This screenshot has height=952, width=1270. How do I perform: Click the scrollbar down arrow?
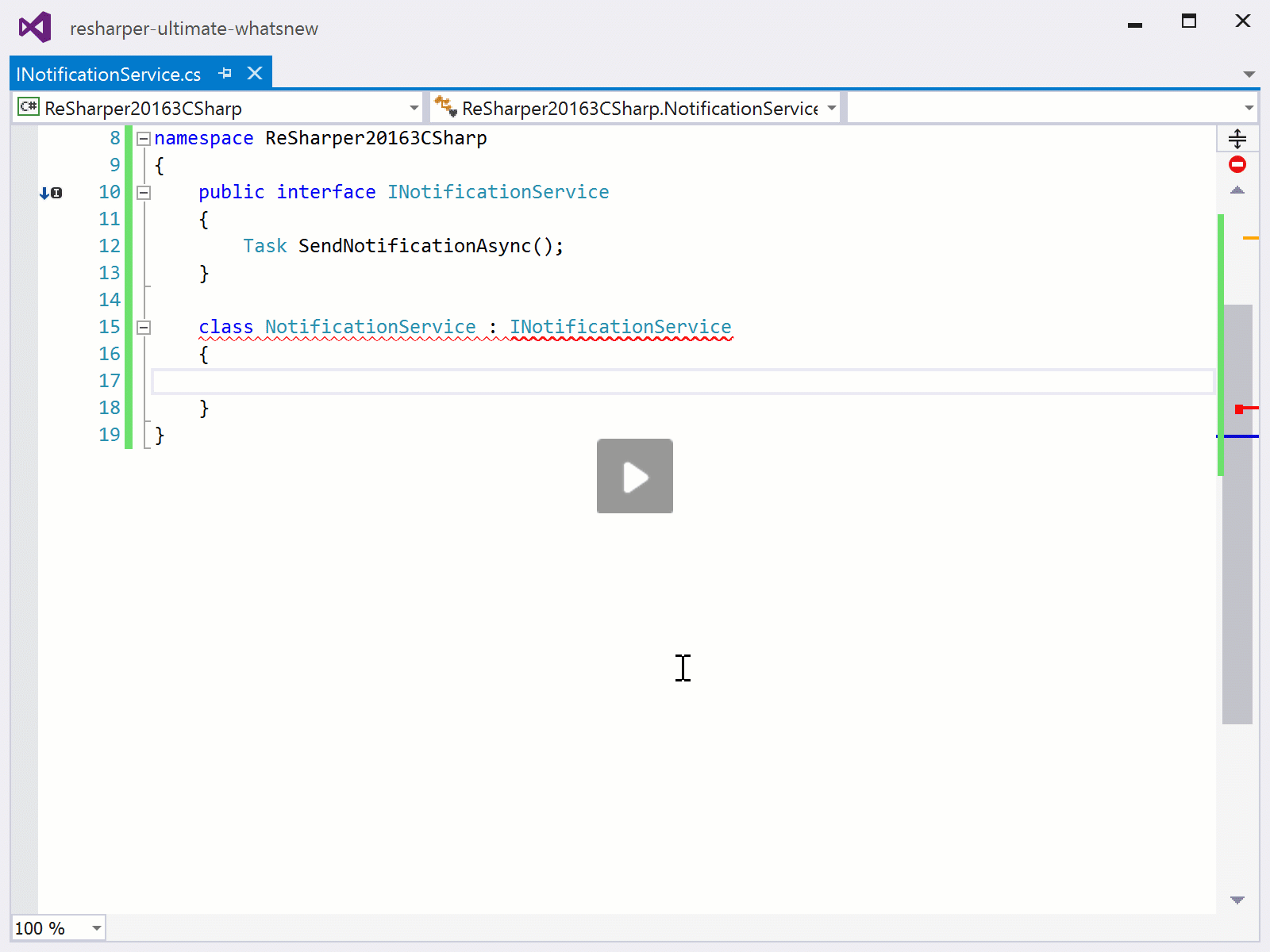(x=1237, y=900)
